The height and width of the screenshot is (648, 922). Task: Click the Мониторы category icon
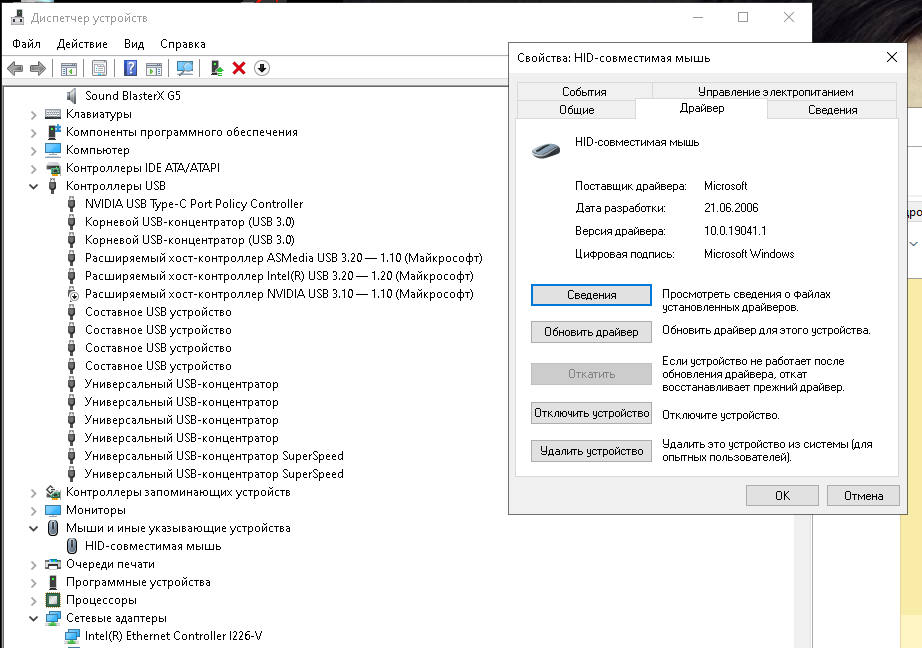(x=53, y=510)
